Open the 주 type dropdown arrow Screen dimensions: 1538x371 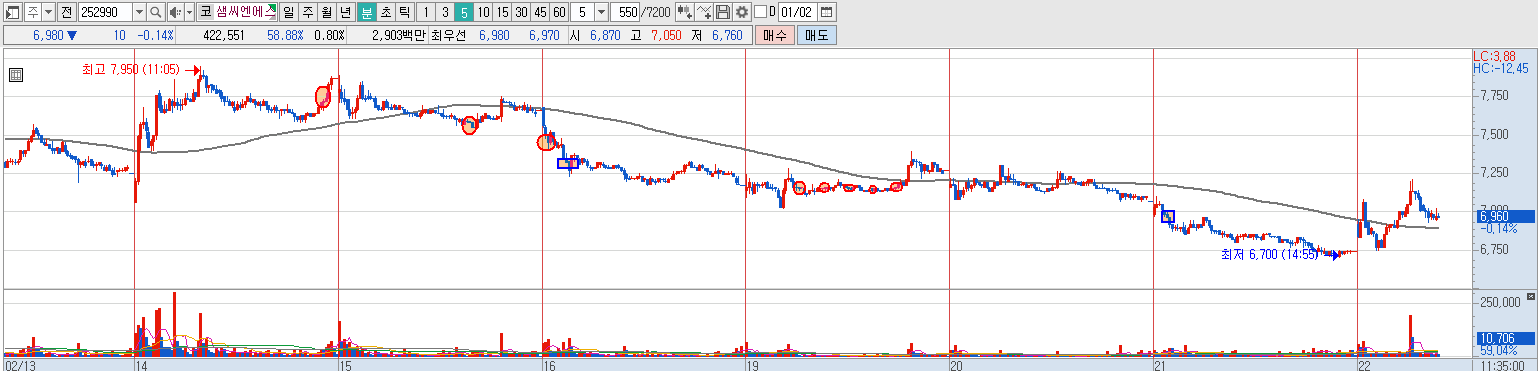[x=49, y=12]
